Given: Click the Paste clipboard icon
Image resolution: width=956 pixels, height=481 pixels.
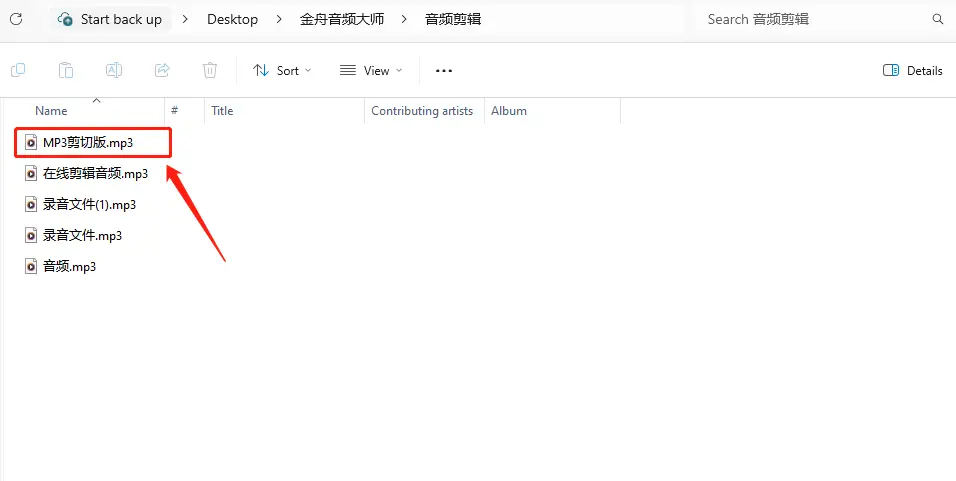Looking at the screenshot, I should click(66, 71).
